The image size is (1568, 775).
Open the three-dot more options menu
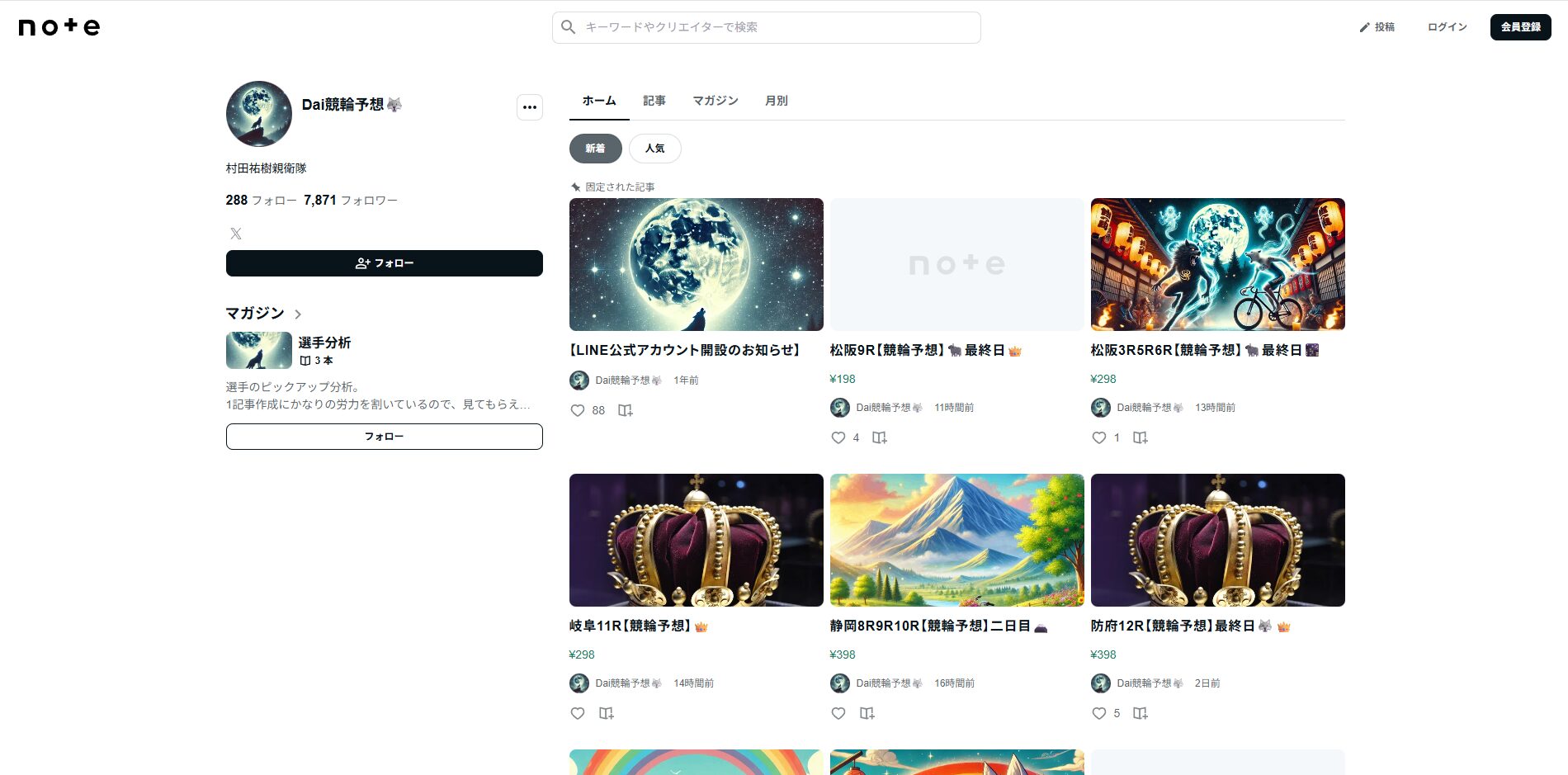point(530,107)
